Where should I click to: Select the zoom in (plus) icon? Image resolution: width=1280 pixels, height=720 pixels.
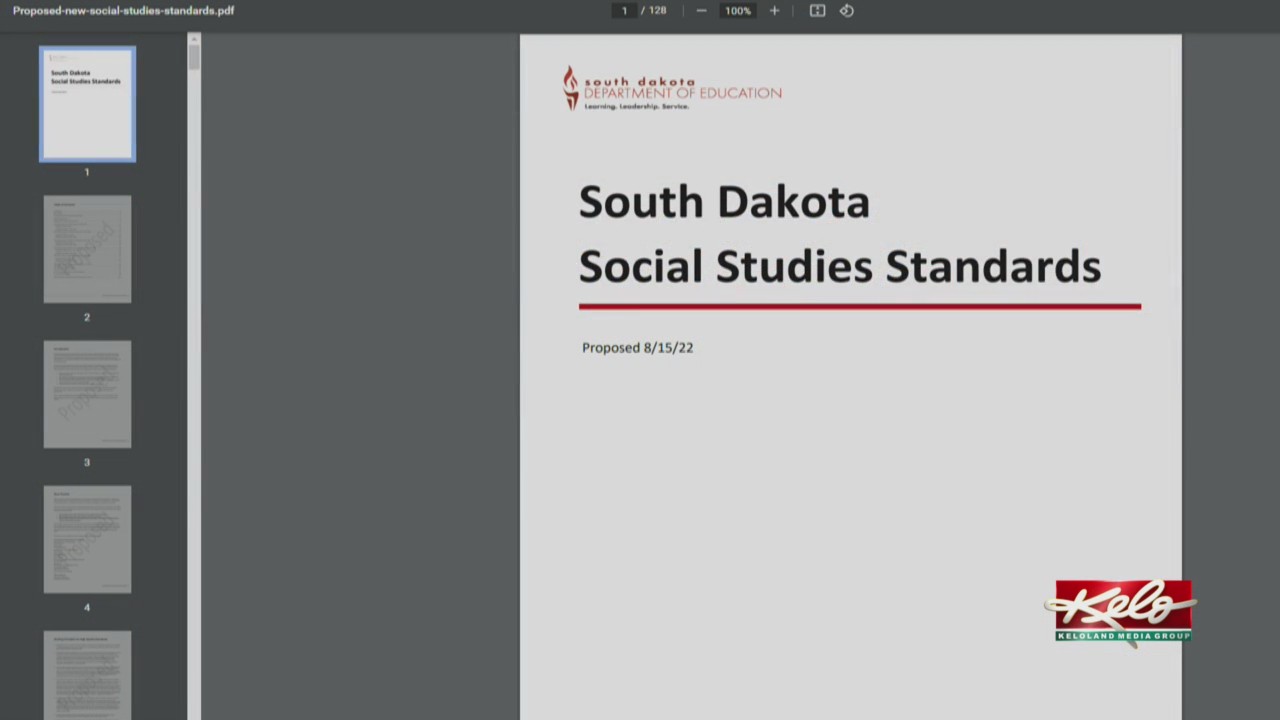point(774,10)
